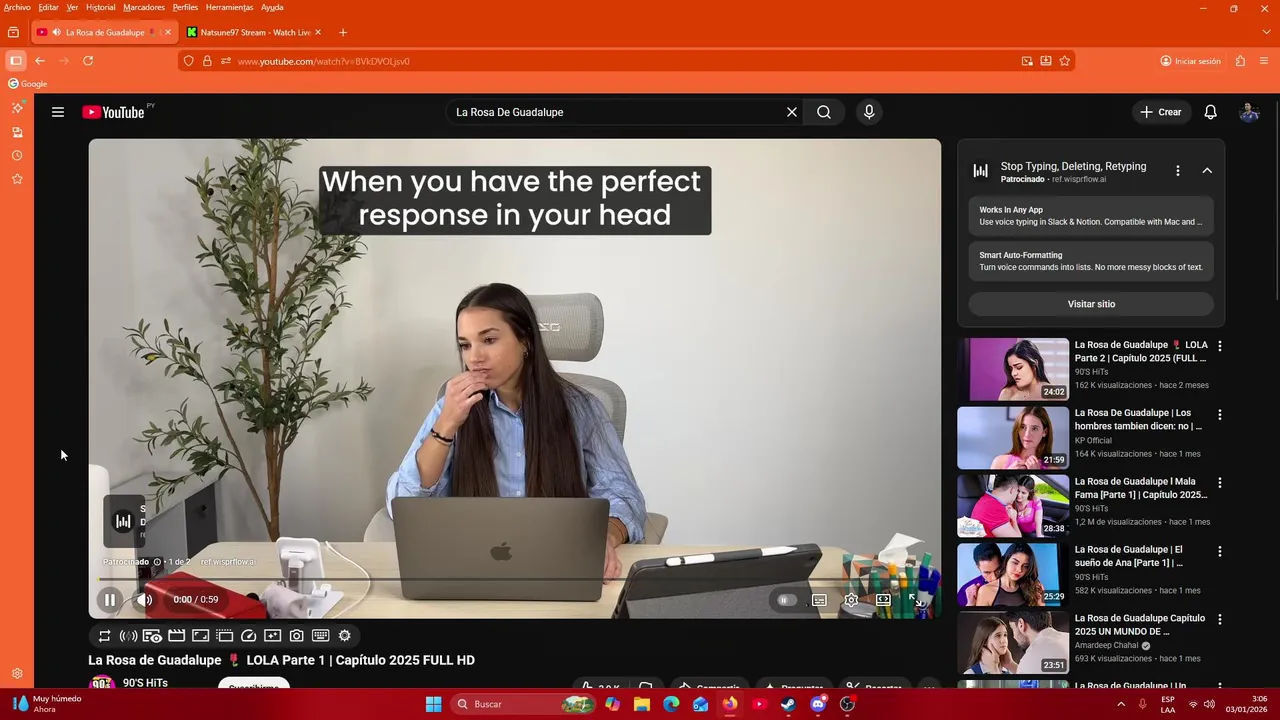Open YouTube notifications bell
Viewport: 1280px width, 720px height.
pyautogui.click(x=1210, y=112)
